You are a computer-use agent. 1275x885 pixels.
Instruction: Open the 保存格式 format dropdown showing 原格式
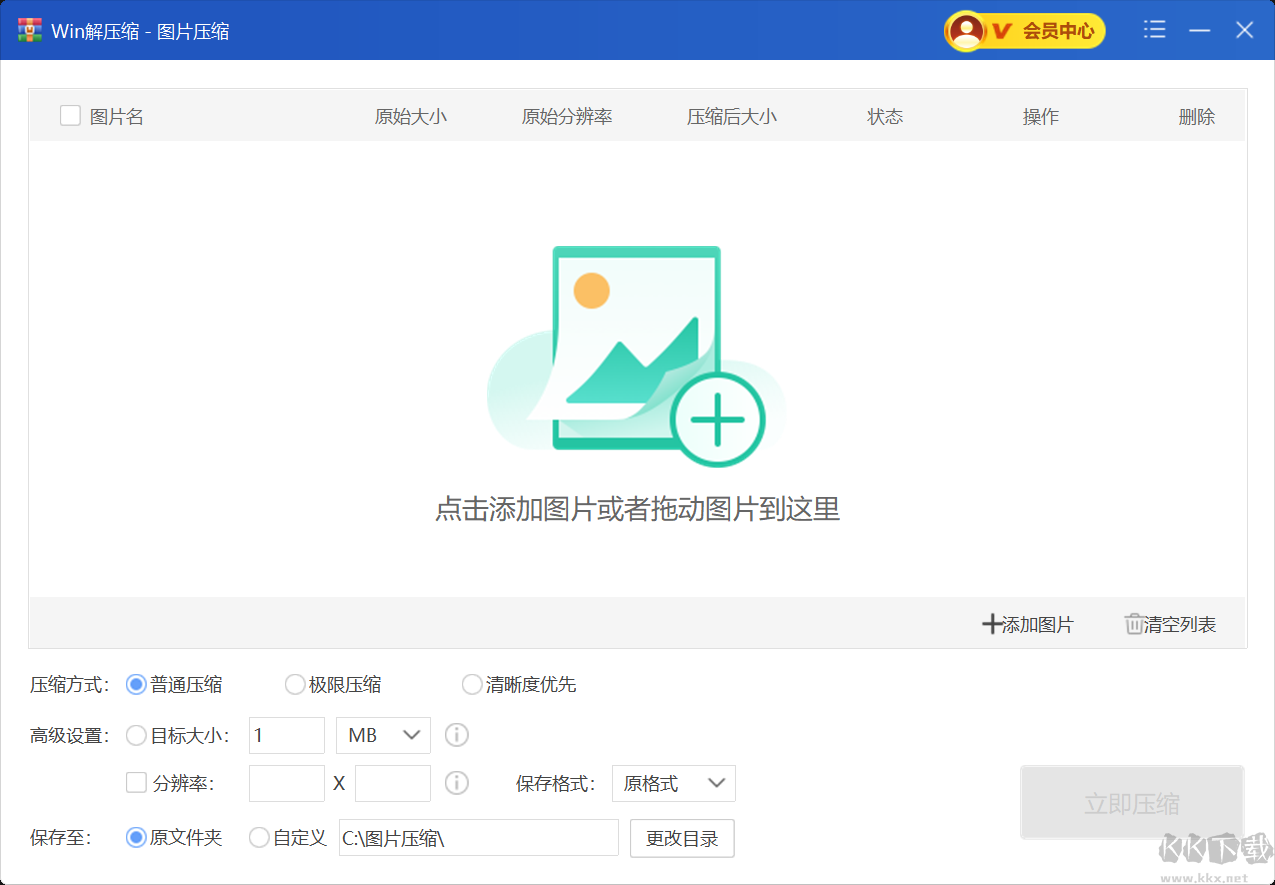click(673, 783)
